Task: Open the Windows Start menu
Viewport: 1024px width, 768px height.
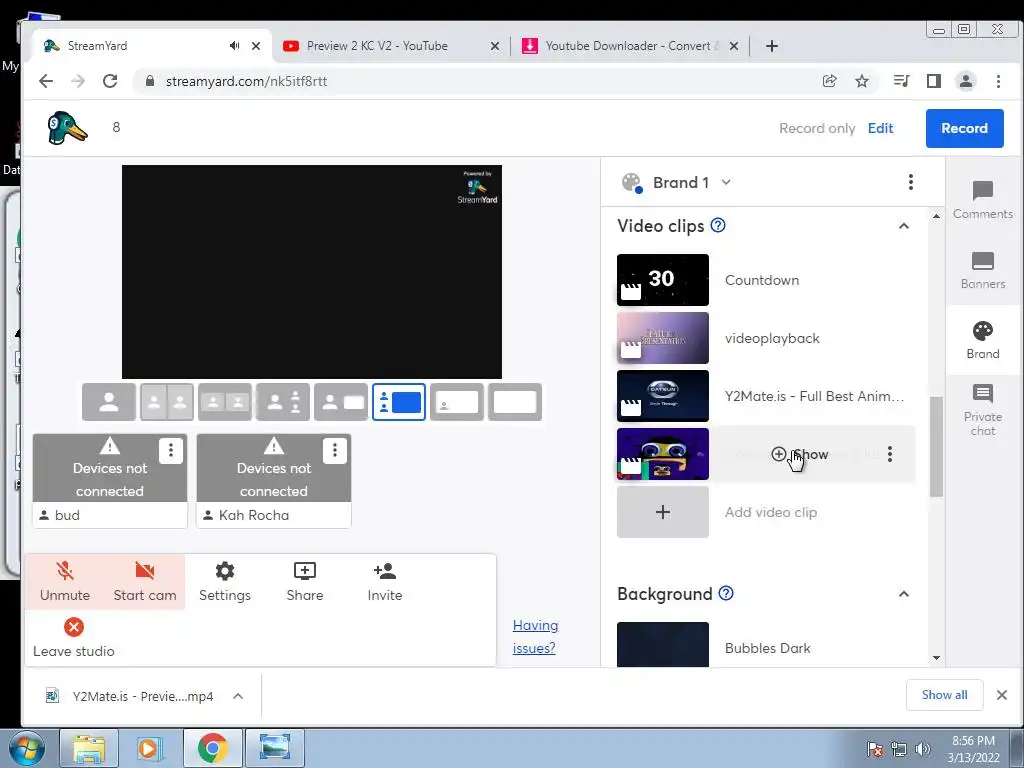Action: tap(26, 748)
